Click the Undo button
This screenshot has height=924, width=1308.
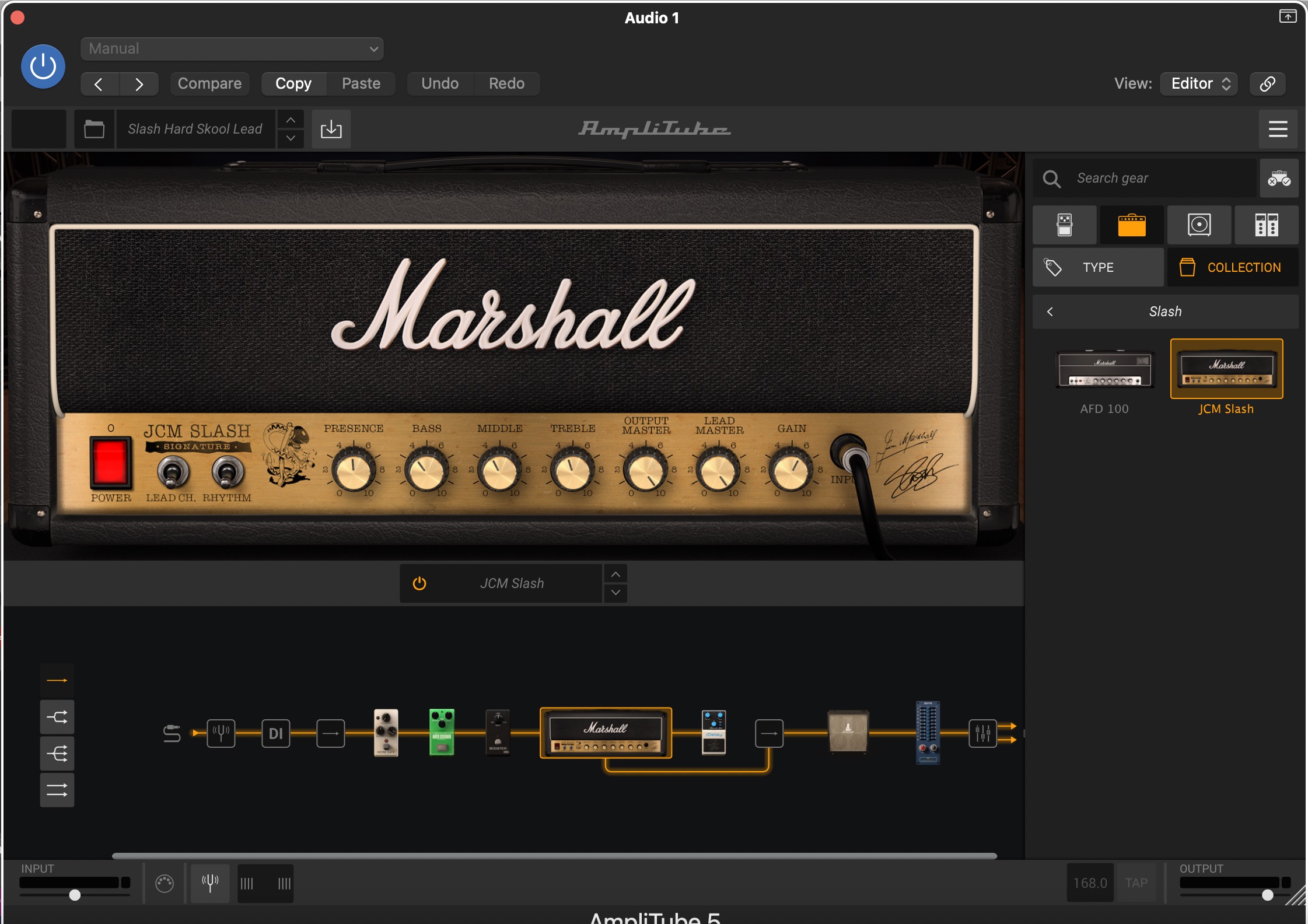[x=440, y=84]
